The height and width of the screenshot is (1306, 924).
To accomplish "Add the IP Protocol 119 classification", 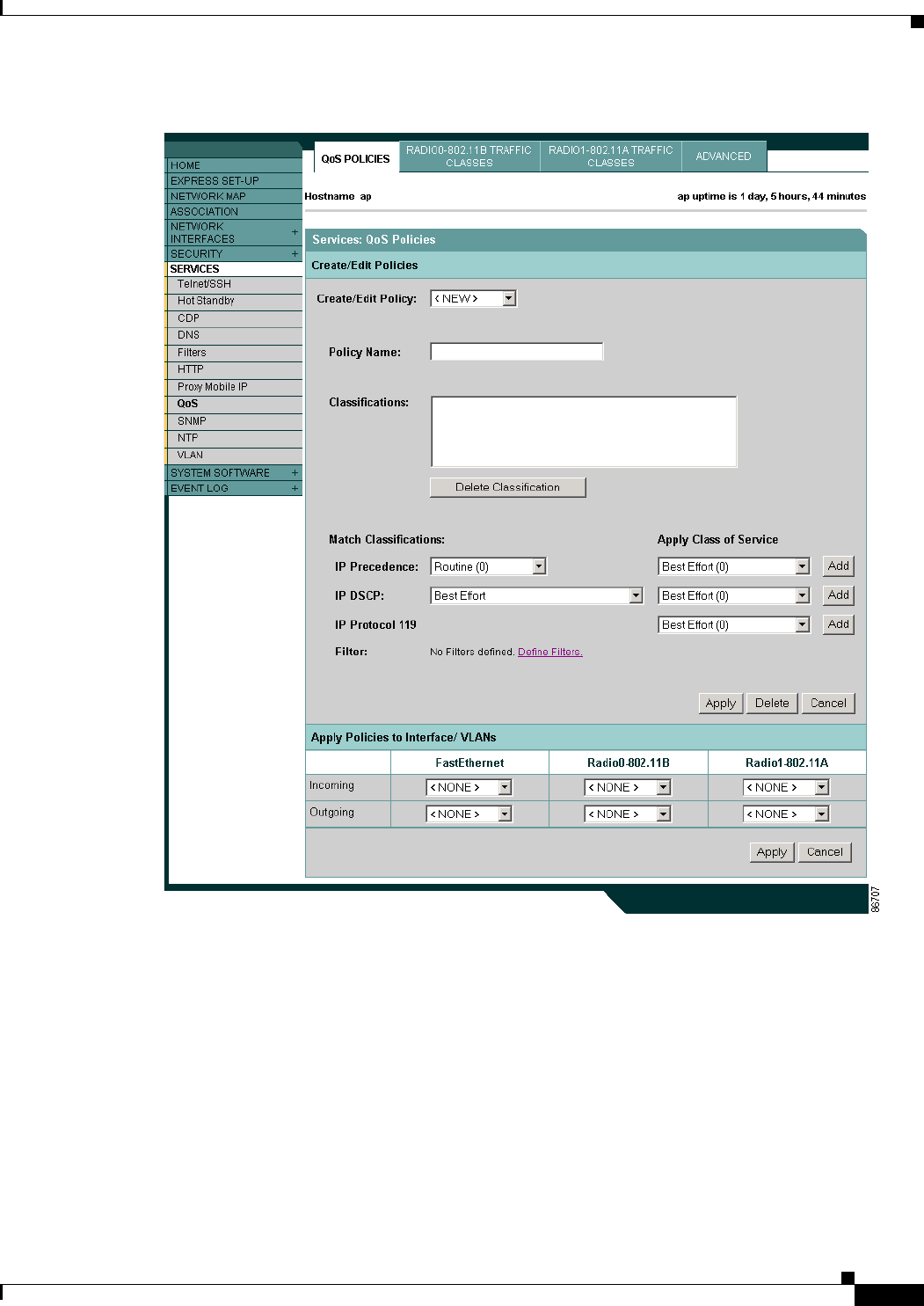I will [x=839, y=624].
